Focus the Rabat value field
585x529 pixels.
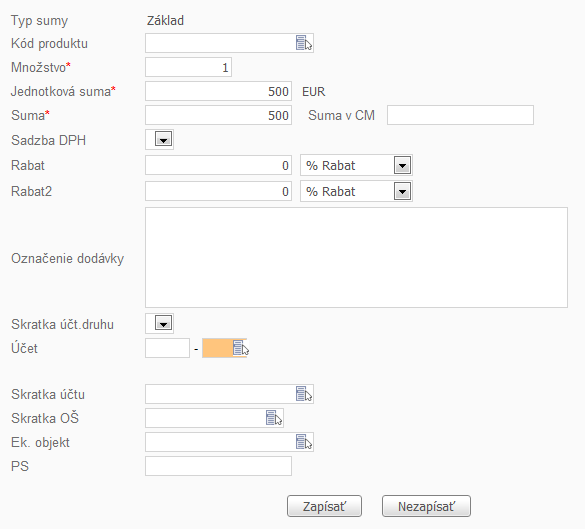coord(218,165)
